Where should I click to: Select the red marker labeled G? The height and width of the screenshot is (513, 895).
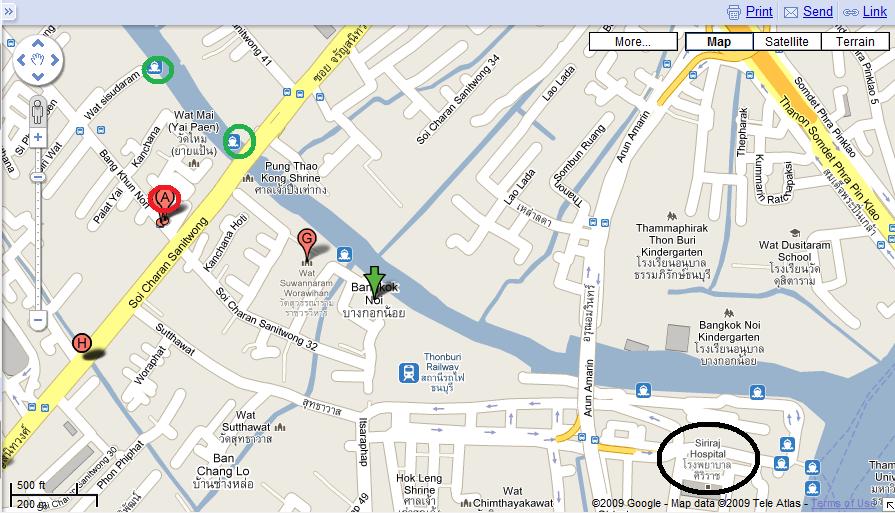[307, 244]
